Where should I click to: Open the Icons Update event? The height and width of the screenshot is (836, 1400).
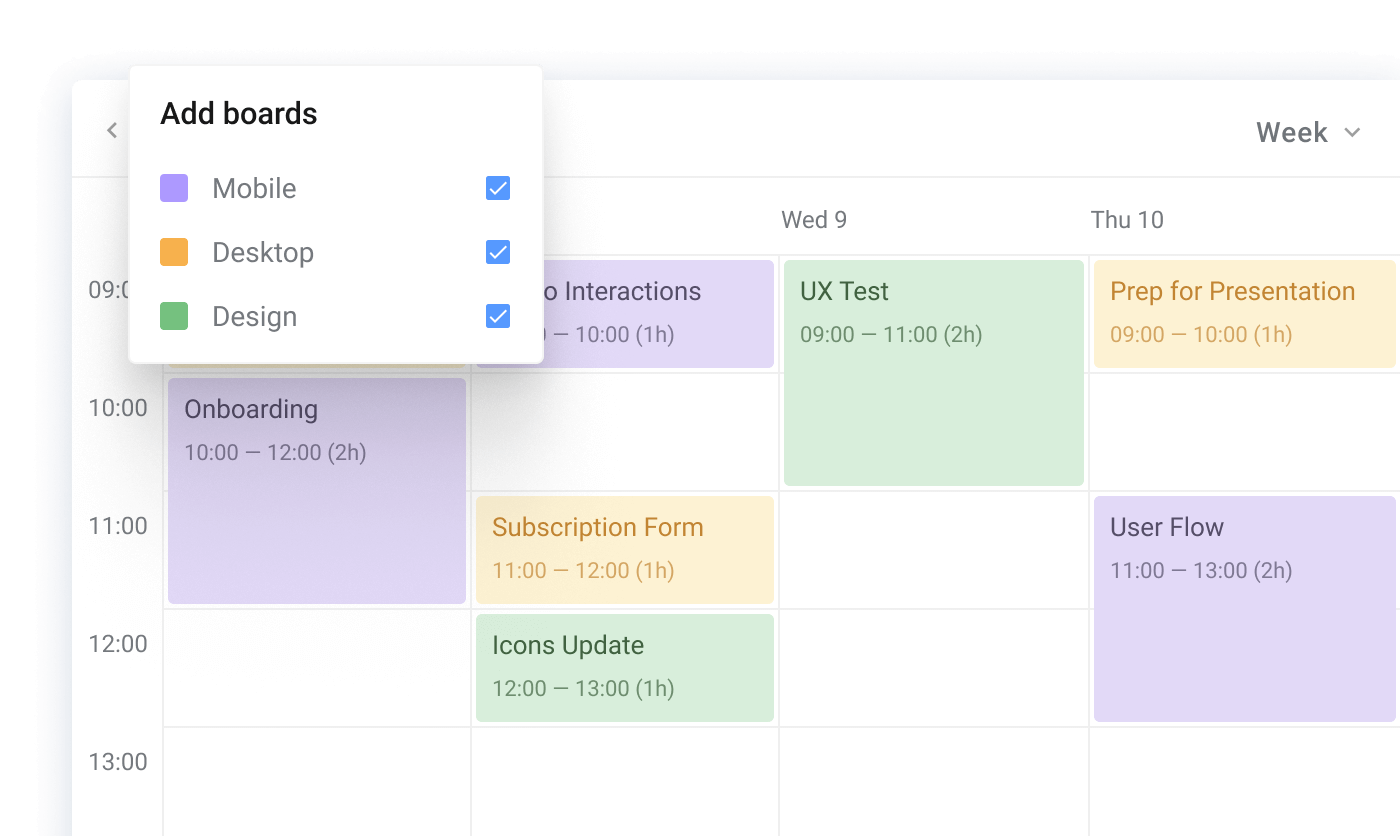[x=625, y=667]
